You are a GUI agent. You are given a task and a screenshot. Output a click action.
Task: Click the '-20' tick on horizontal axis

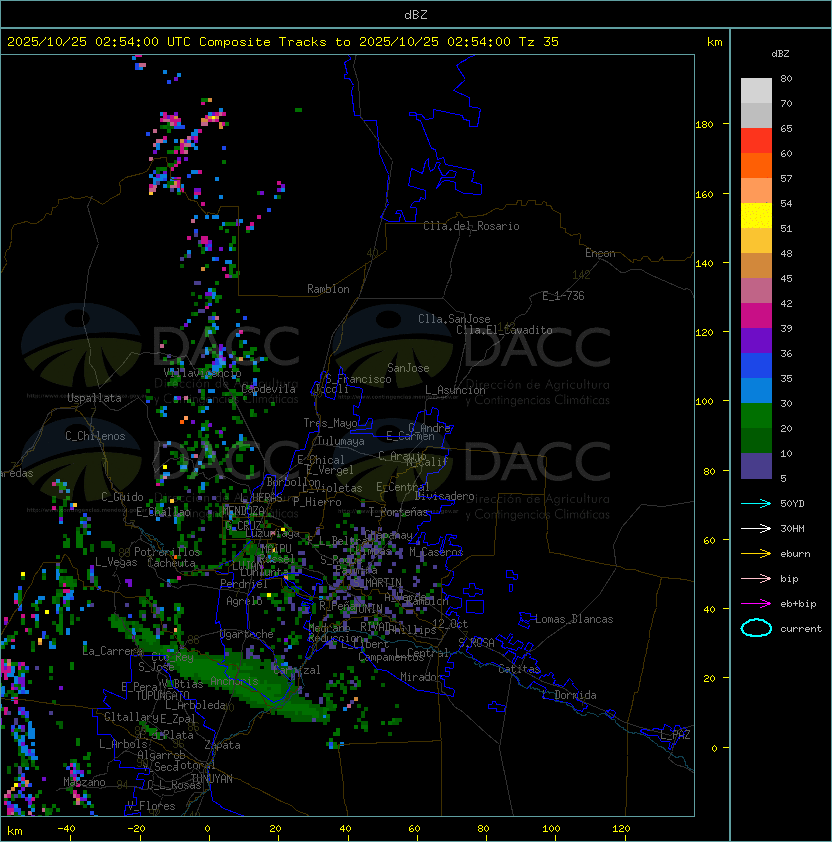click(136, 829)
